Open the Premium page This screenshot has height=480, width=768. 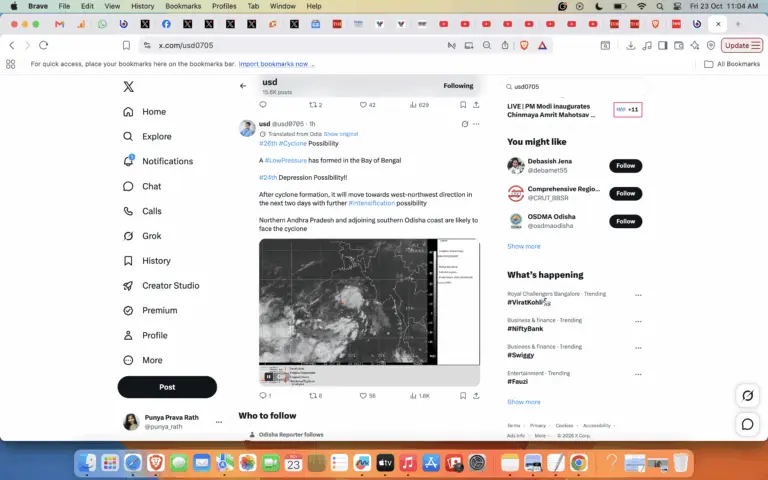[x=150, y=311]
